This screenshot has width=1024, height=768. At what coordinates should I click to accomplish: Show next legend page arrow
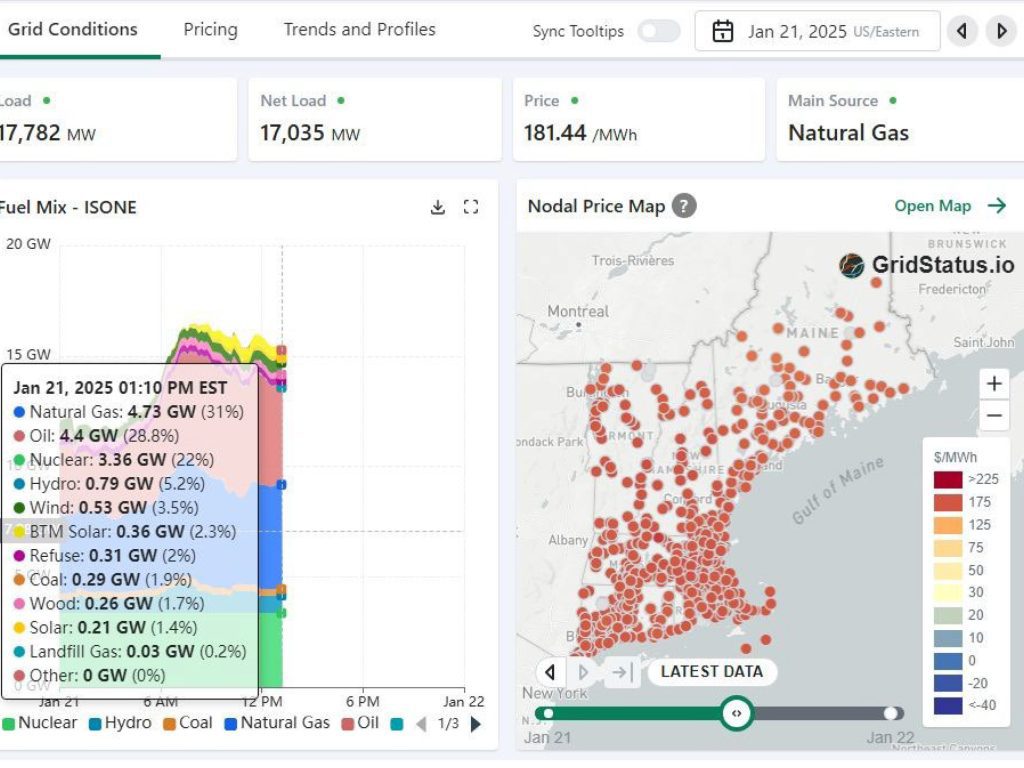(476, 724)
